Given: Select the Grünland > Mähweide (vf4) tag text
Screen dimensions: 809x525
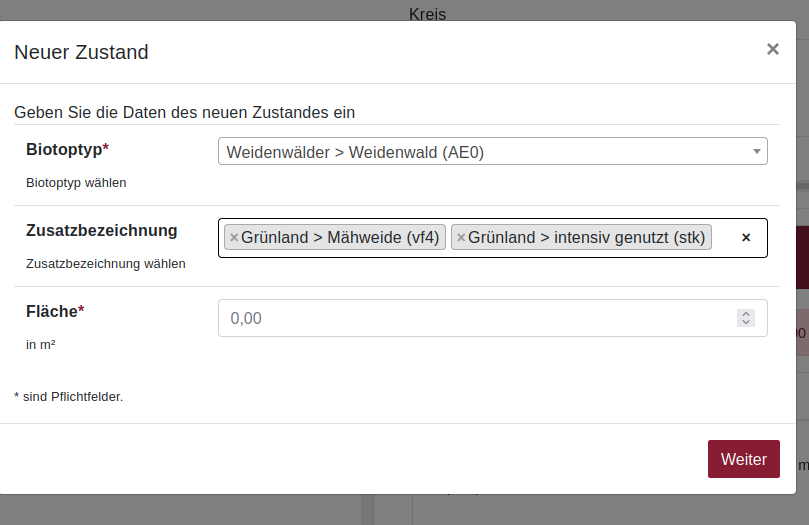Looking at the screenshot, I should click(x=340, y=238).
